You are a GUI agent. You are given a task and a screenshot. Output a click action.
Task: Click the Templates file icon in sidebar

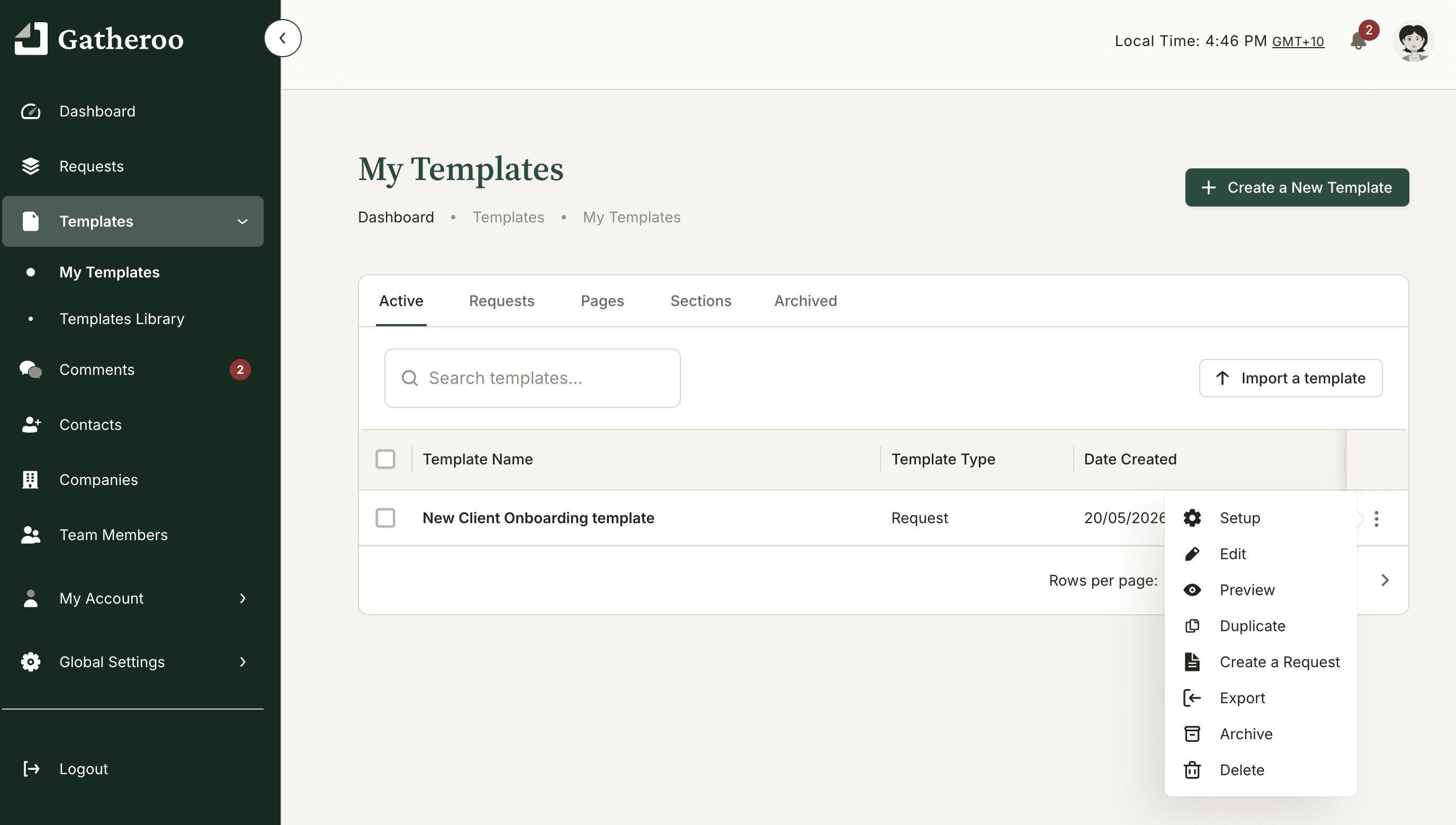[x=31, y=221]
